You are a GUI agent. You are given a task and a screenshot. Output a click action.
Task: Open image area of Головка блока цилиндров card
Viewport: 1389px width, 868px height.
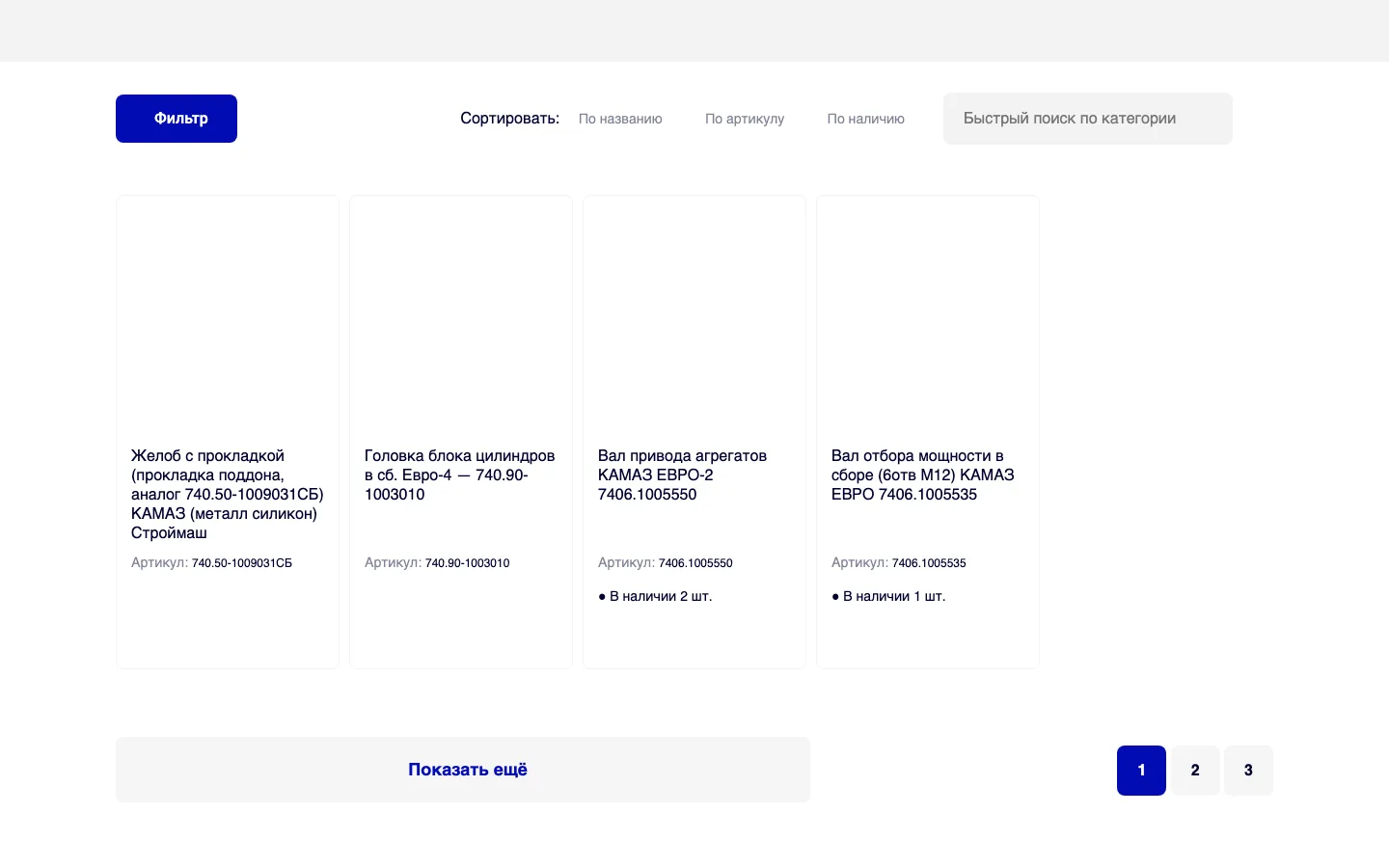[x=461, y=318]
